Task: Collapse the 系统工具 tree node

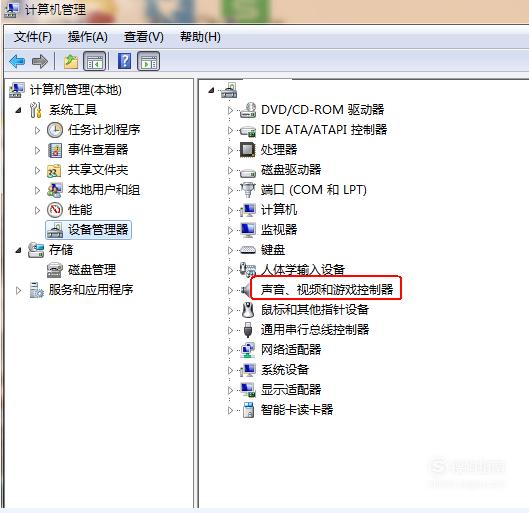Action: (19, 110)
